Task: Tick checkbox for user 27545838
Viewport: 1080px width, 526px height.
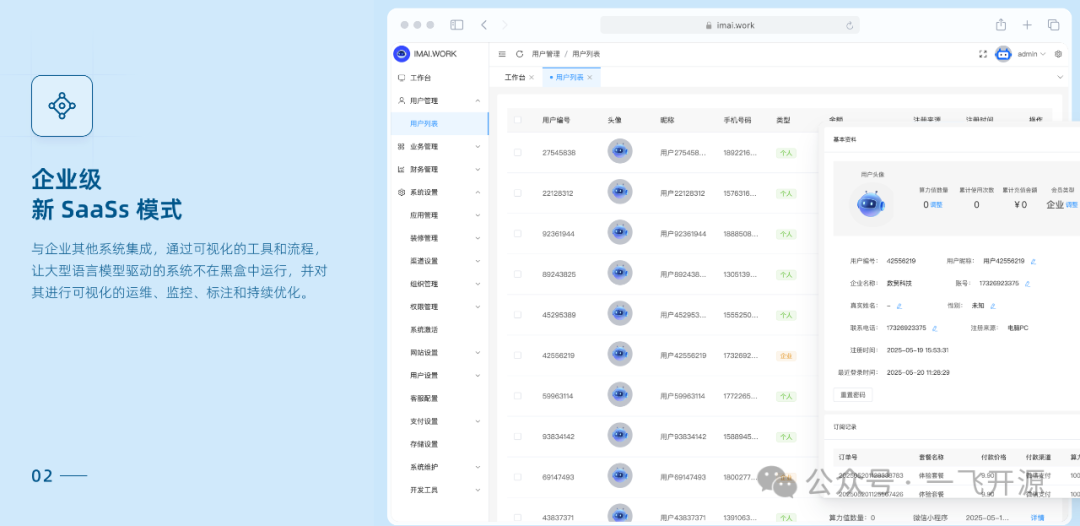Action: [x=518, y=152]
